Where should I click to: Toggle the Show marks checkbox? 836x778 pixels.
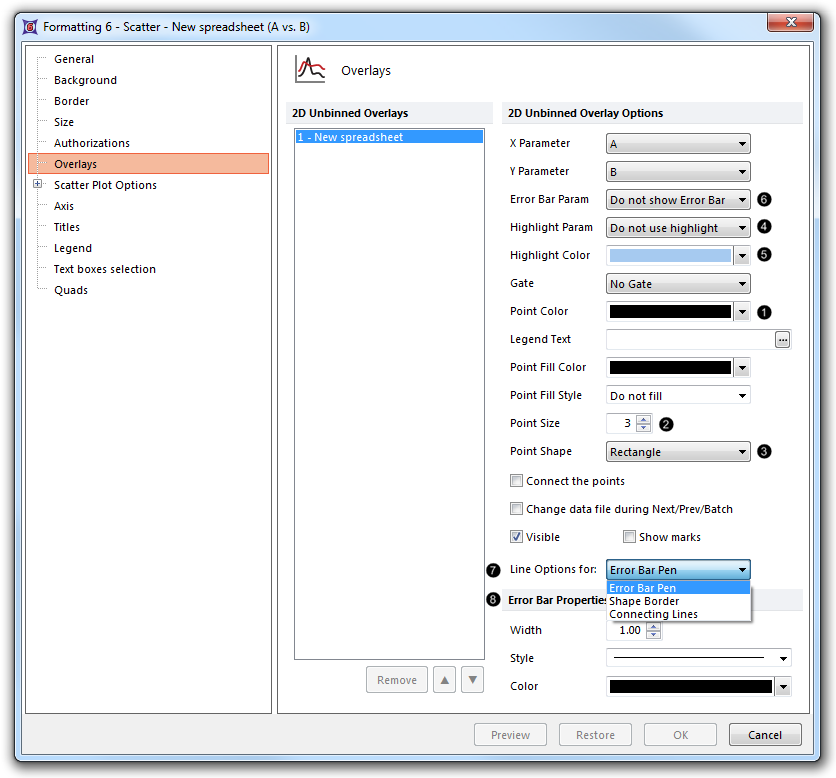click(x=629, y=537)
